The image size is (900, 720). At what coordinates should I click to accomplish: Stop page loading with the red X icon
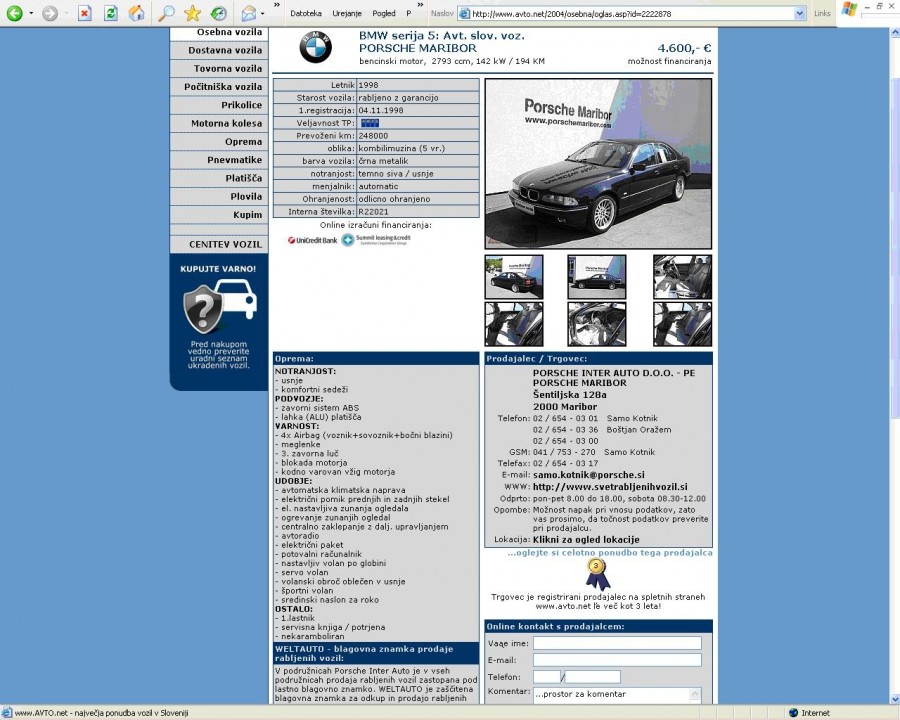(x=84, y=13)
